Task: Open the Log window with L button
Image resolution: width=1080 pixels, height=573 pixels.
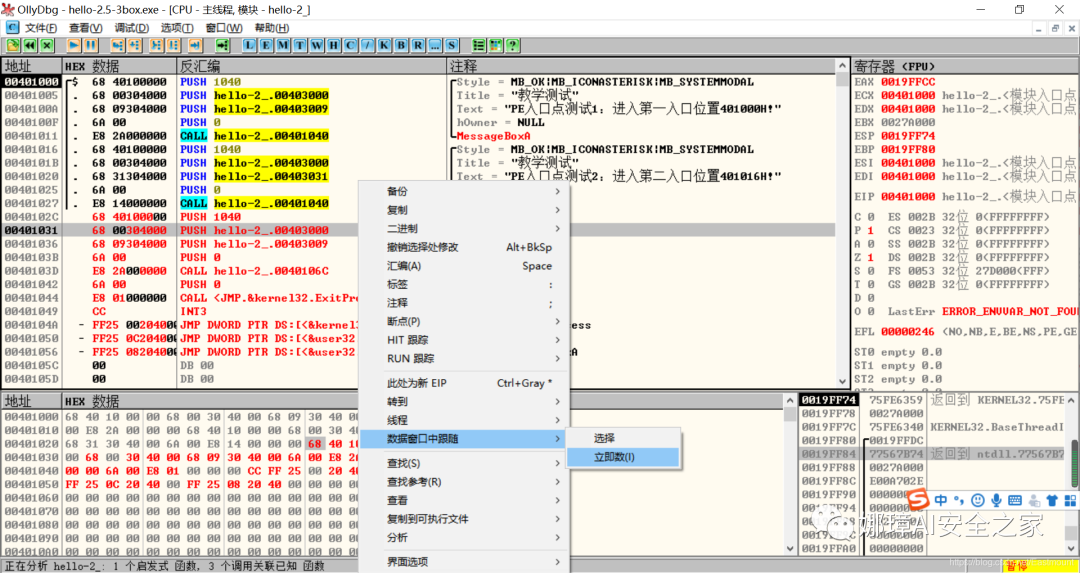Action: pyautogui.click(x=249, y=45)
